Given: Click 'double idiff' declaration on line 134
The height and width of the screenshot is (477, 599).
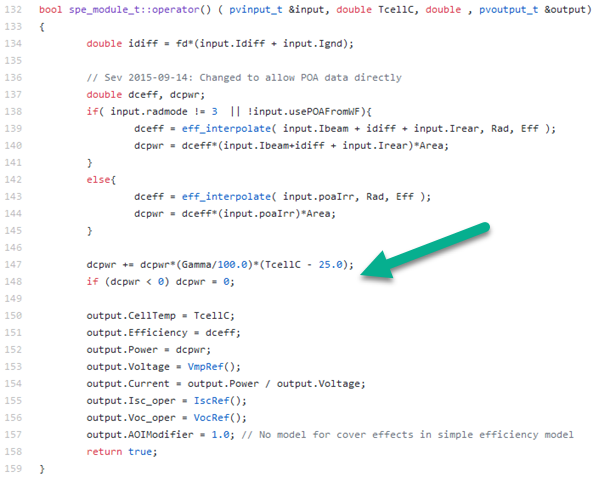Looking at the screenshot, I should point(122,44).
